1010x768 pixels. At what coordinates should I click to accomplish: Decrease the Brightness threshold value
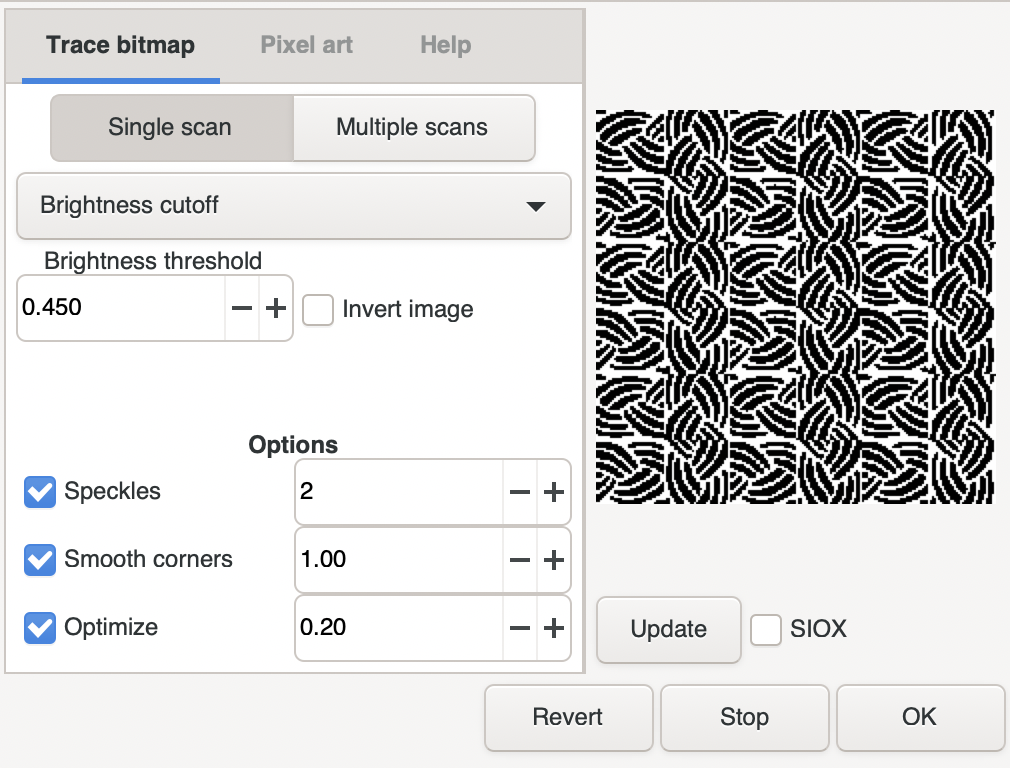242,308
